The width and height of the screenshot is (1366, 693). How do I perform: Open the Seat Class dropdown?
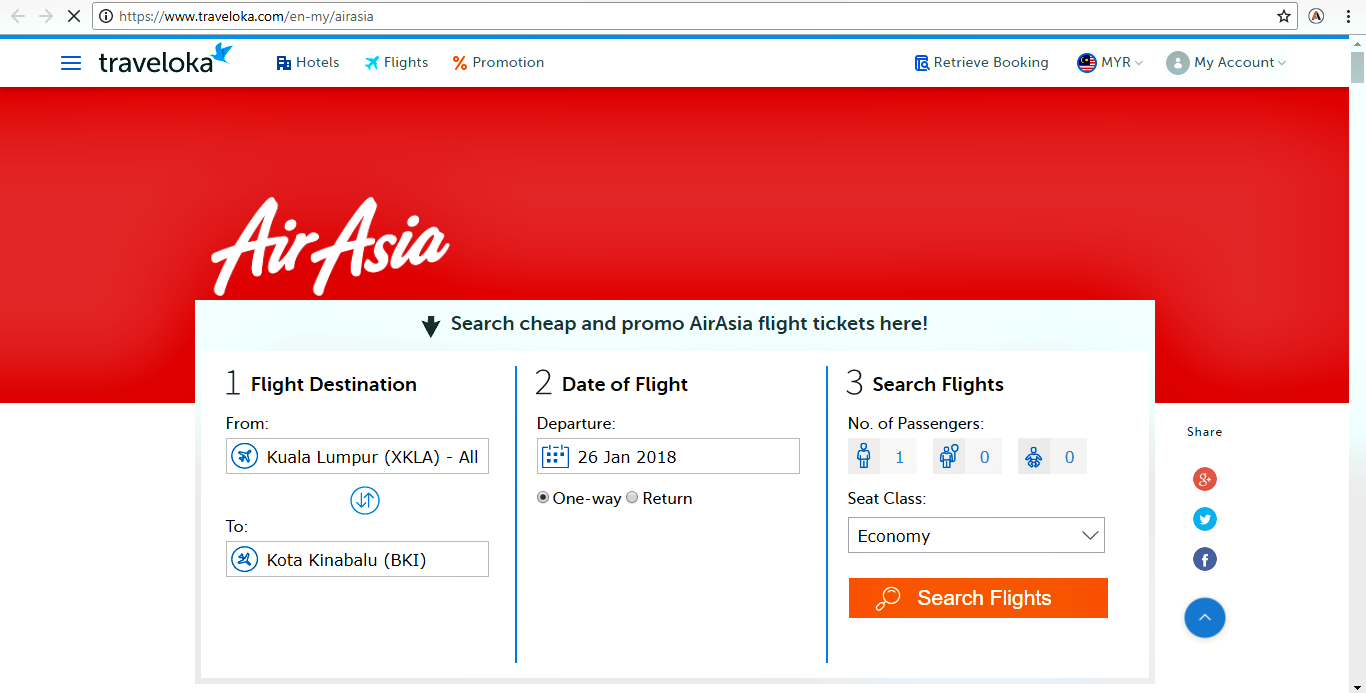click(x=976, y=535)
